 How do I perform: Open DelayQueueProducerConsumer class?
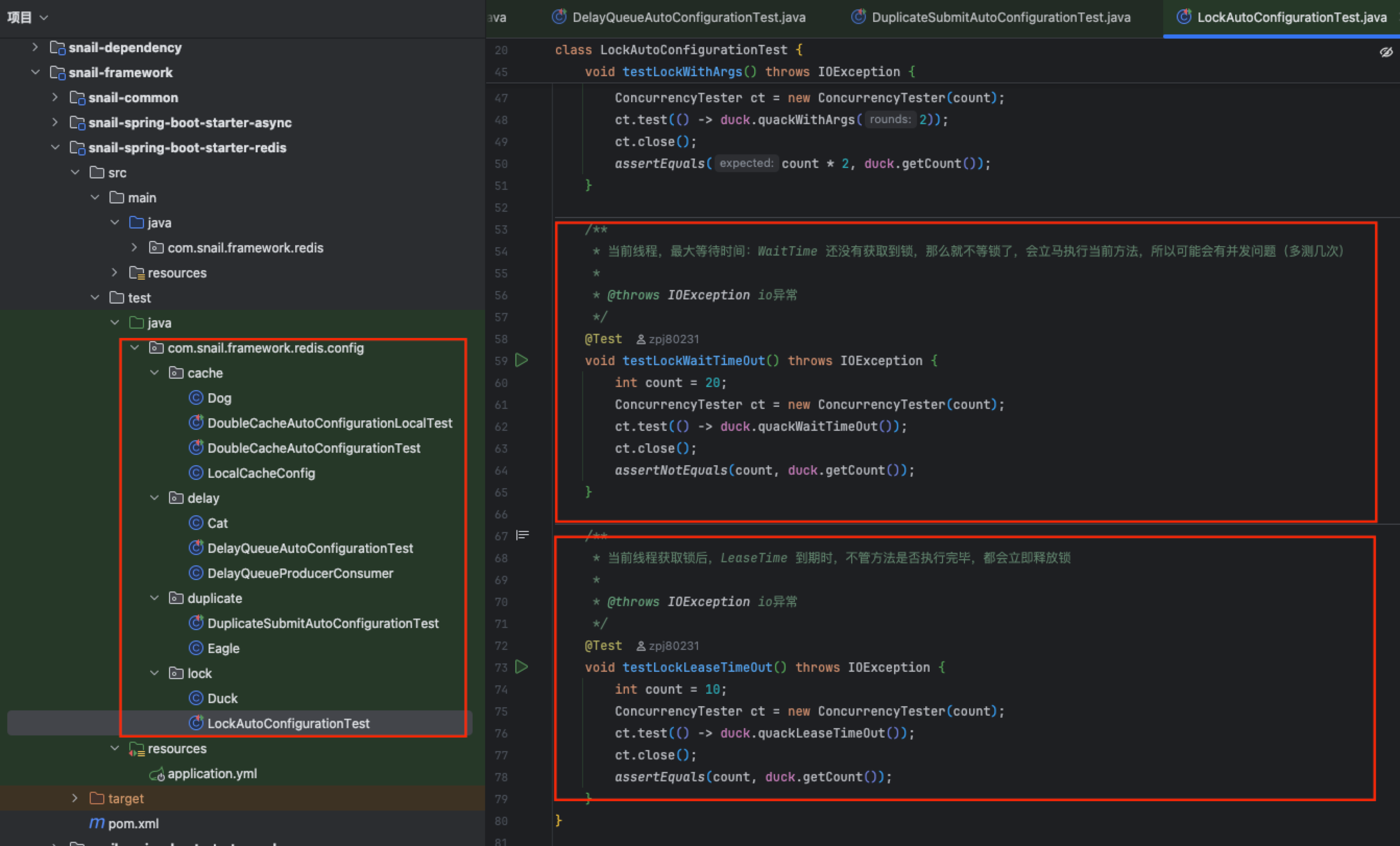tap(299, 573)
